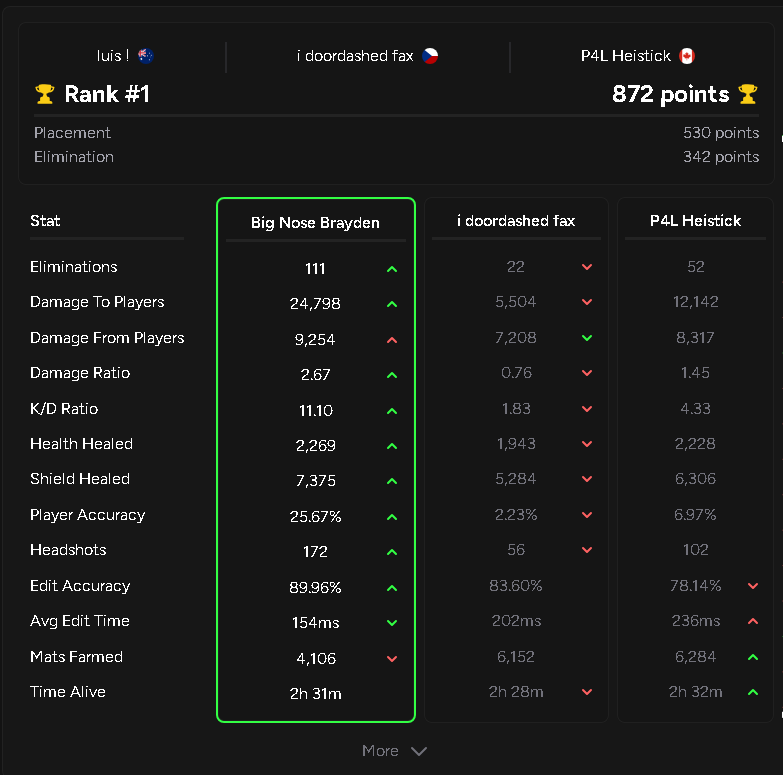Click green arrow beside 25.67% accuracy
Image resolution: width=783 pixels, height=775 pixels.
click(392, 517)
